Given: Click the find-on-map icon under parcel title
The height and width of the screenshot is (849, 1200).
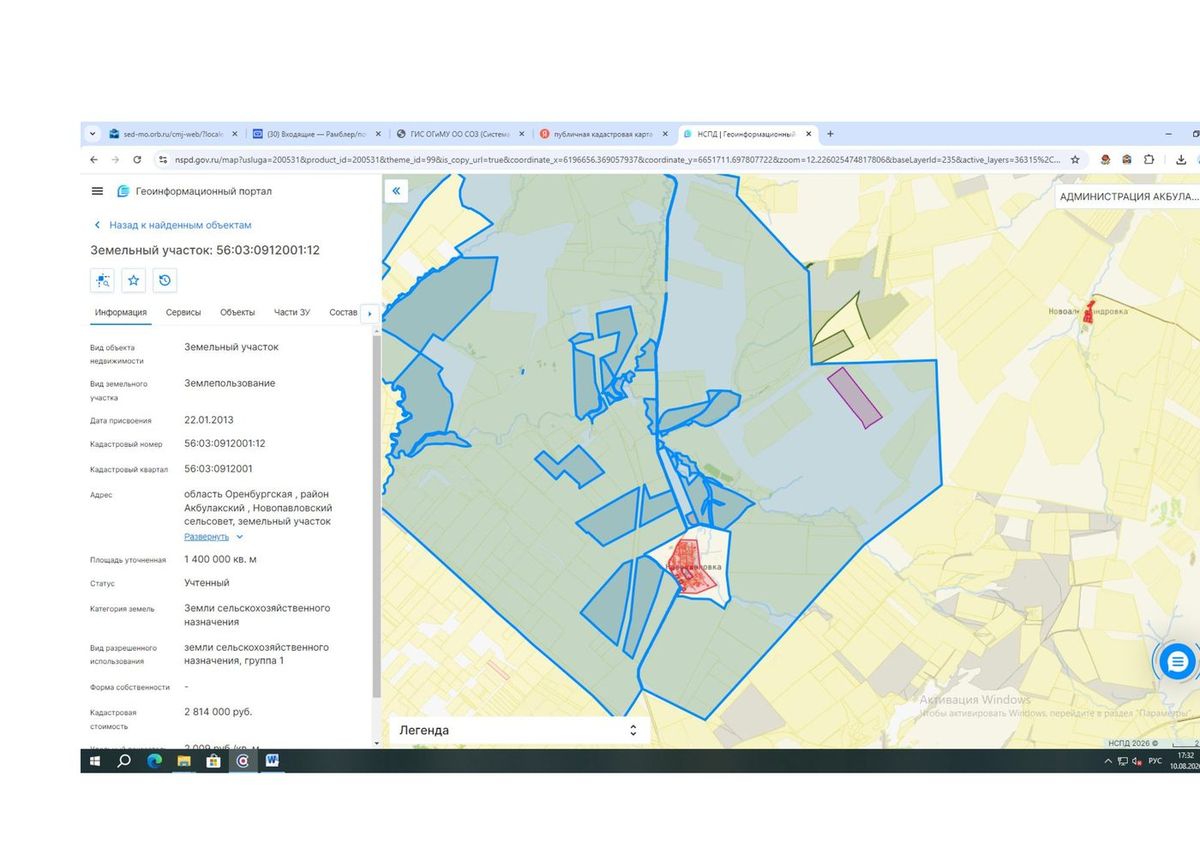Looking at the screenshot, I should 102,280.
